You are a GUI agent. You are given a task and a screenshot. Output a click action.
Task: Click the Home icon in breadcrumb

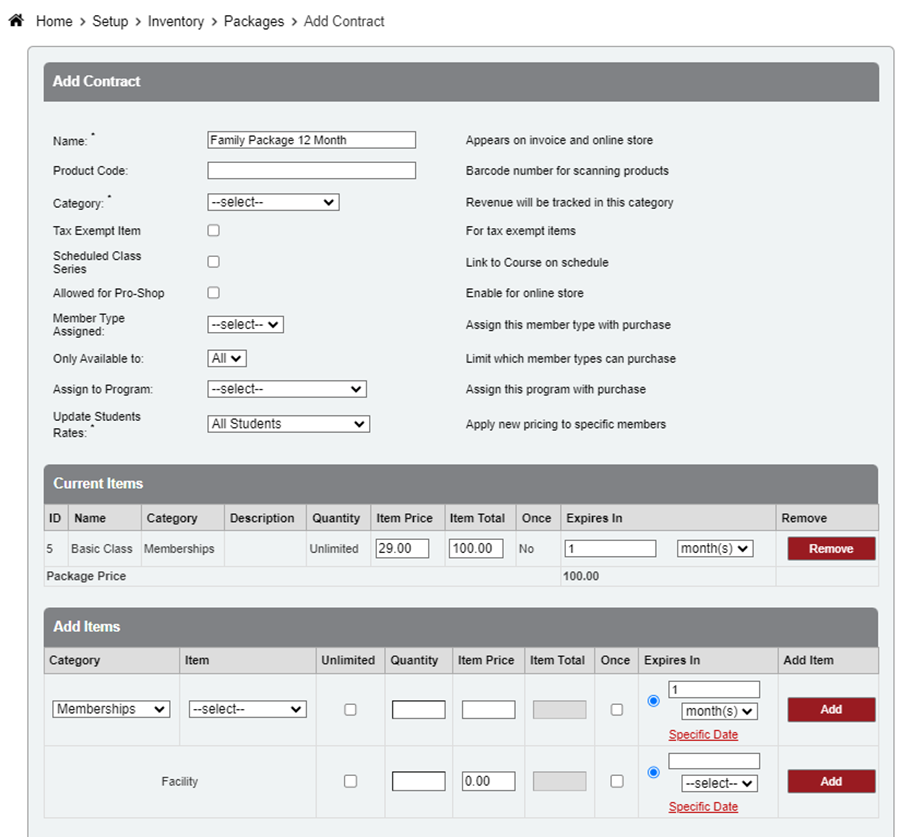point(16,21)
